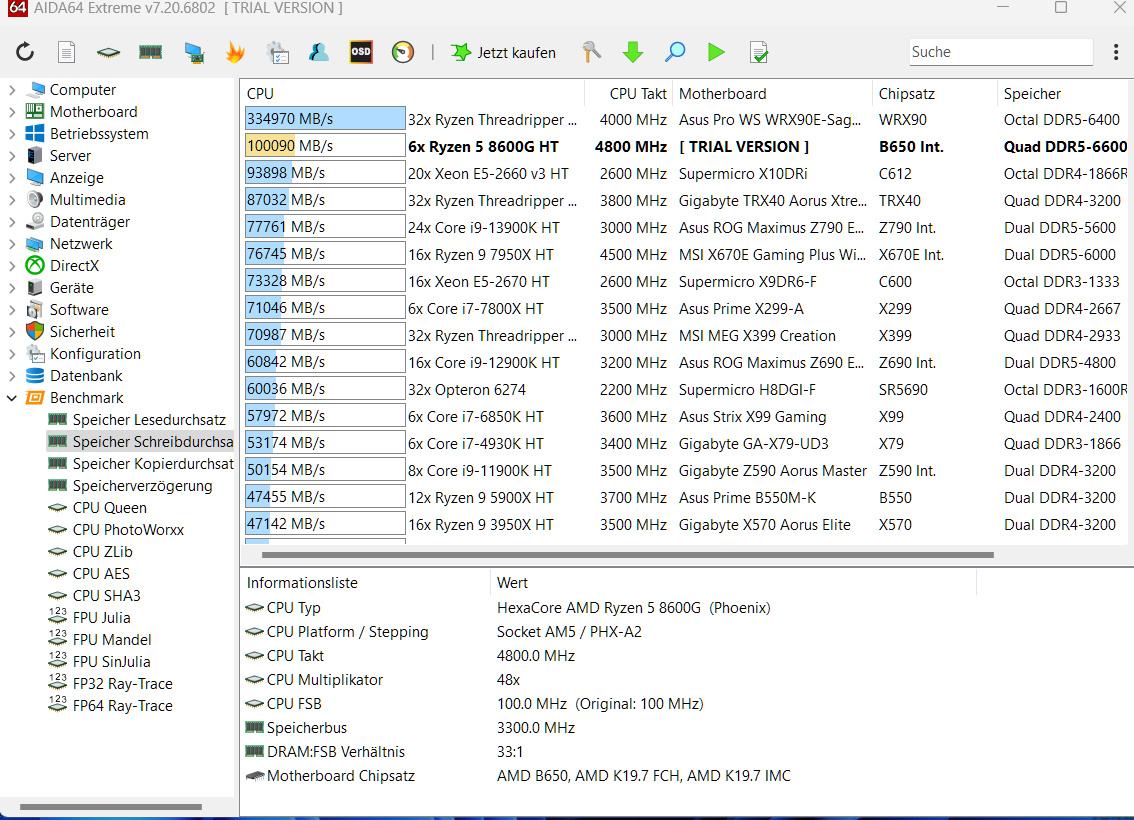1134x820 pixels.
Task: Click the results table horizontal scrollbar
Action: (x=628, y=555)
